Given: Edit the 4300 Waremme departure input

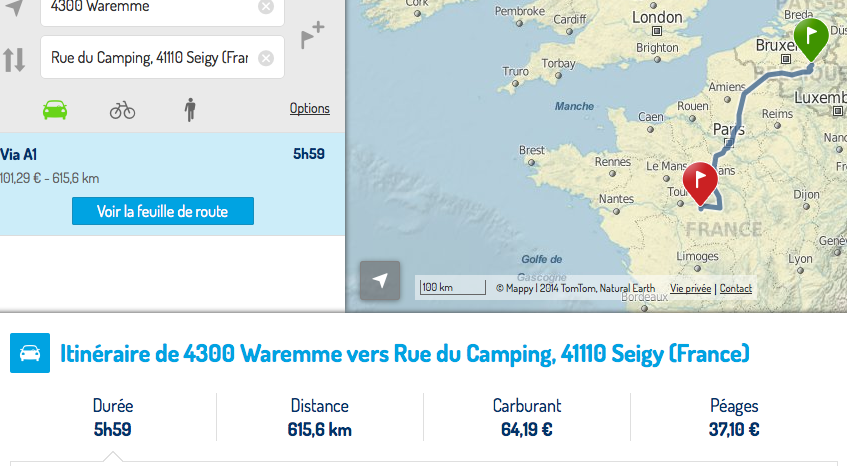Looking at the screenshot, I should pos(150,7).
